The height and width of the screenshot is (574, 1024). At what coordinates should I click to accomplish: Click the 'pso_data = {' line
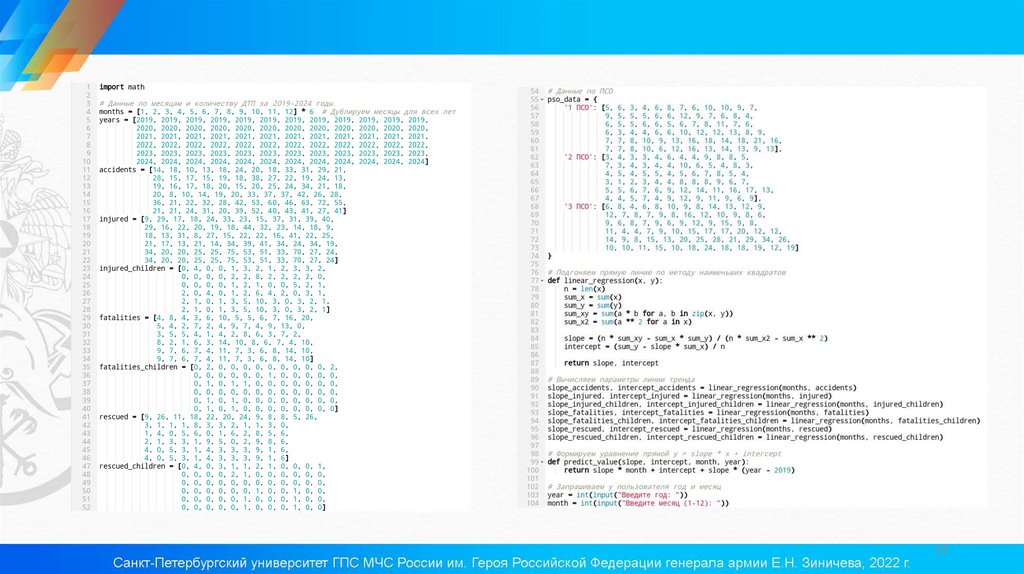pos(572,99)
